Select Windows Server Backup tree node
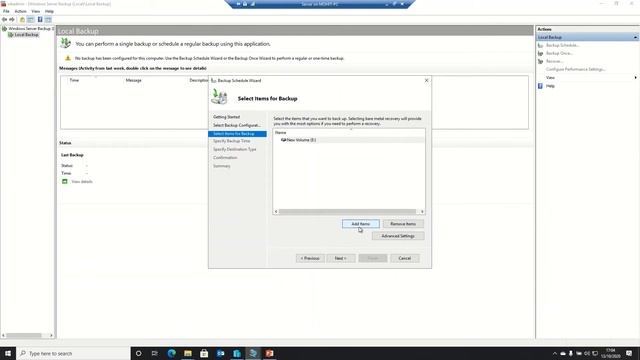 coord(29,29)
